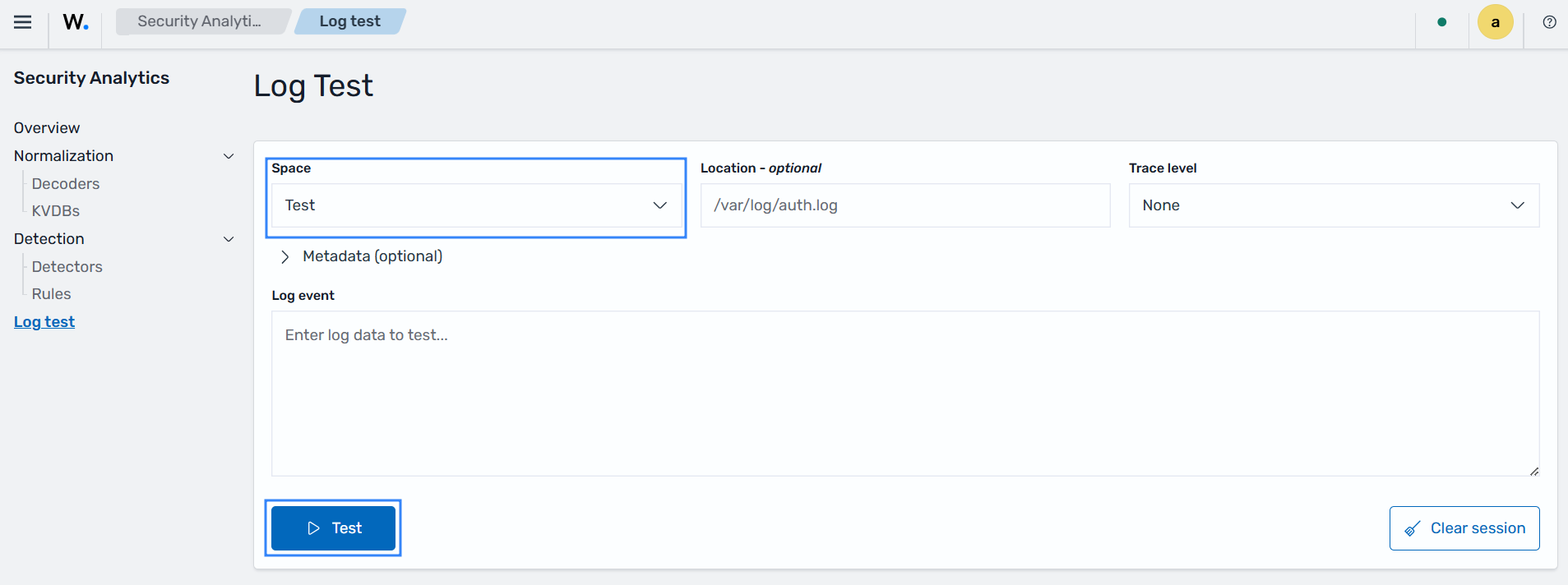
Task: Open Rules in the sidebar
Action: pyautogui.click(x=52, y=294)
